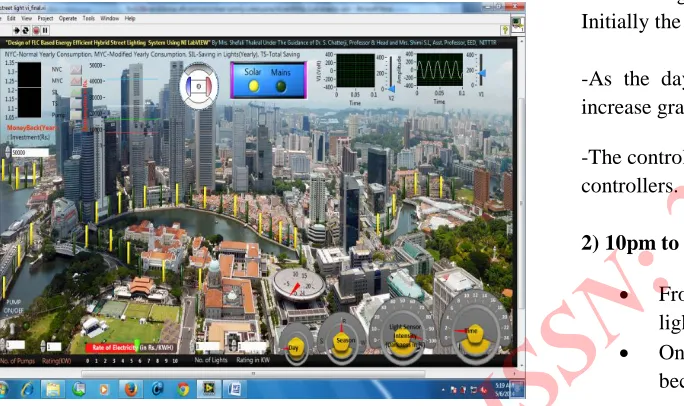This screenshot has width=684, height=406.
Task: Open the Operate menu
Action: pyautogui.click(x=68, y=18)
